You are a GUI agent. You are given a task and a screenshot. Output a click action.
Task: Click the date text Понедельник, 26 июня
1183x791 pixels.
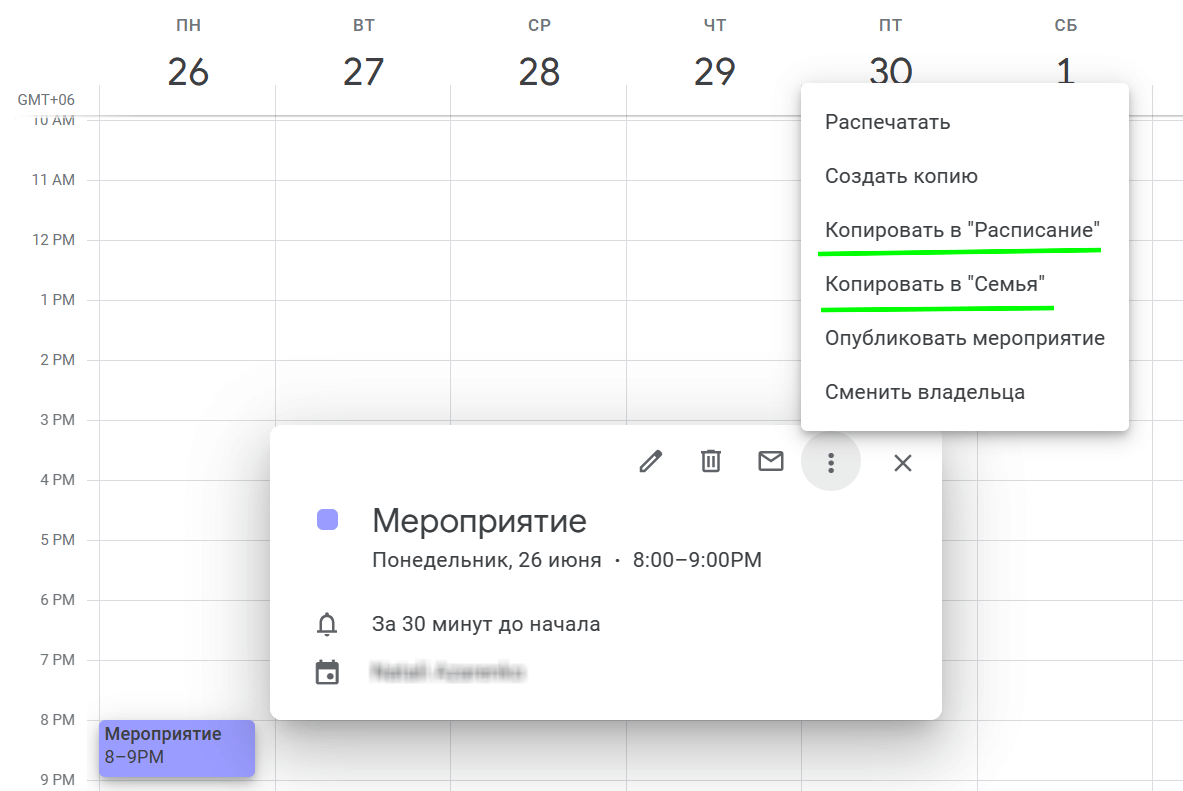tap(487, 560)
